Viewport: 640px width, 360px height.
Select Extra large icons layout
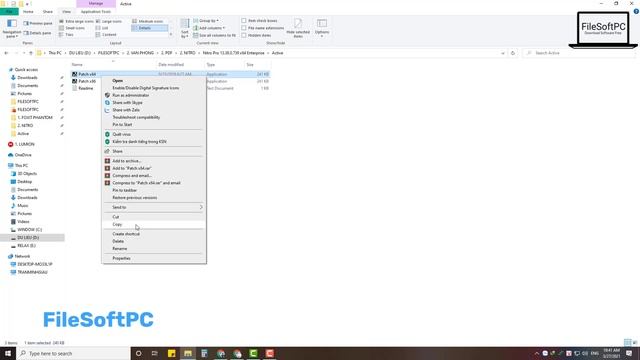(76, 21)
